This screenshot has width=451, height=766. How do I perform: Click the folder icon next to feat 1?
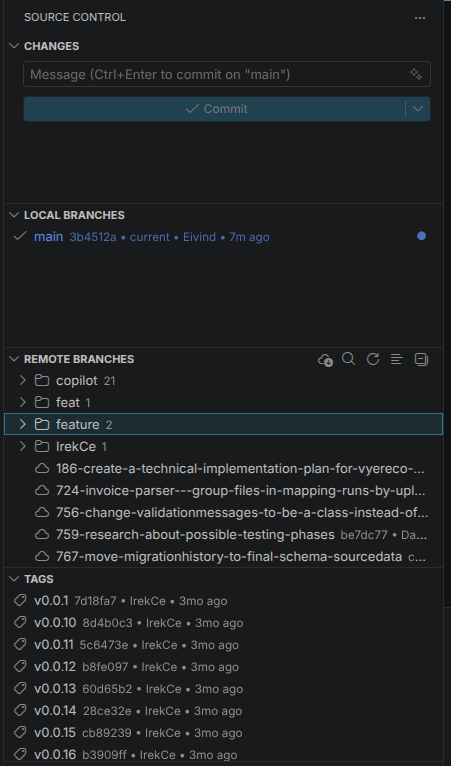(x=42, y=403)
